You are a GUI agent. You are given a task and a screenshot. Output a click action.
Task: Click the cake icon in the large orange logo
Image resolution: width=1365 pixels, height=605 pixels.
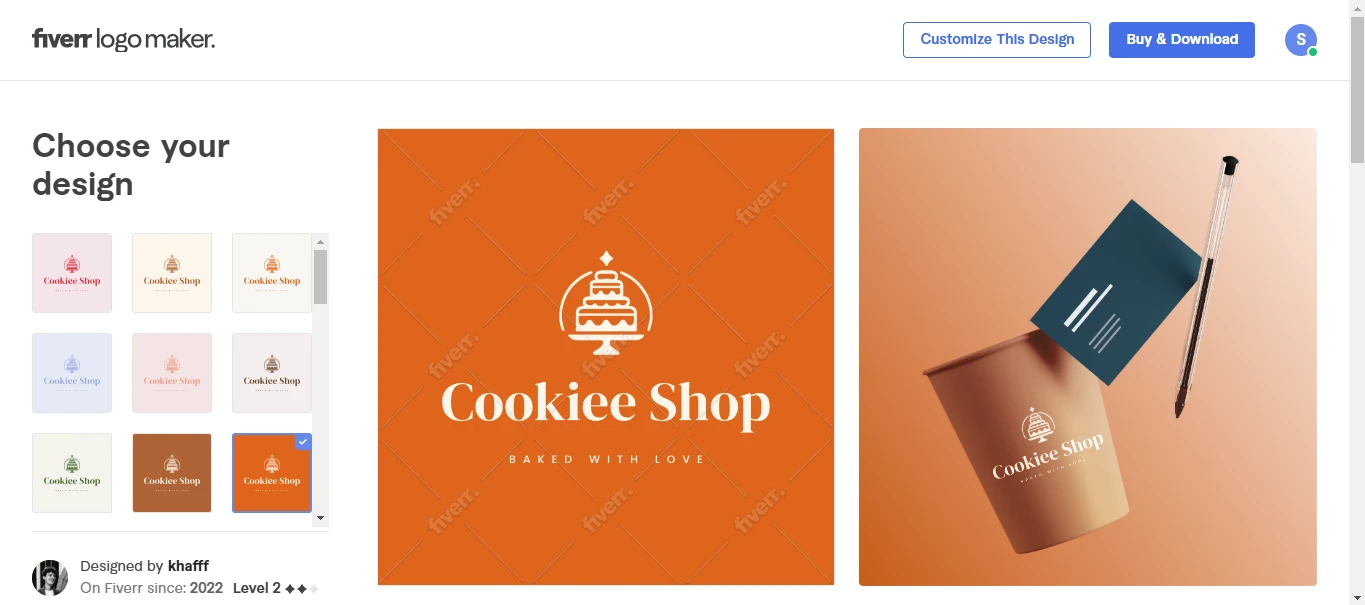tap(606, 303)
